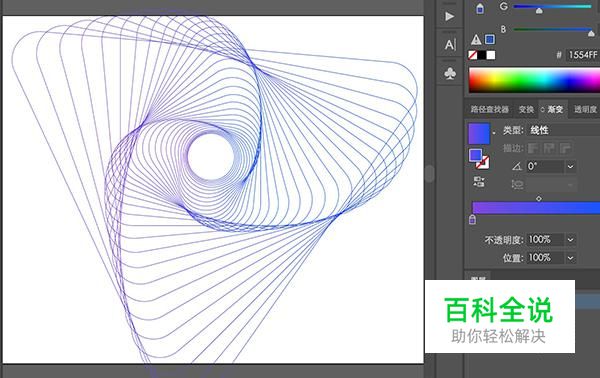600x378 pixels.
Task: Click the 位置 location field 100%
Action: tap(545, 258)
